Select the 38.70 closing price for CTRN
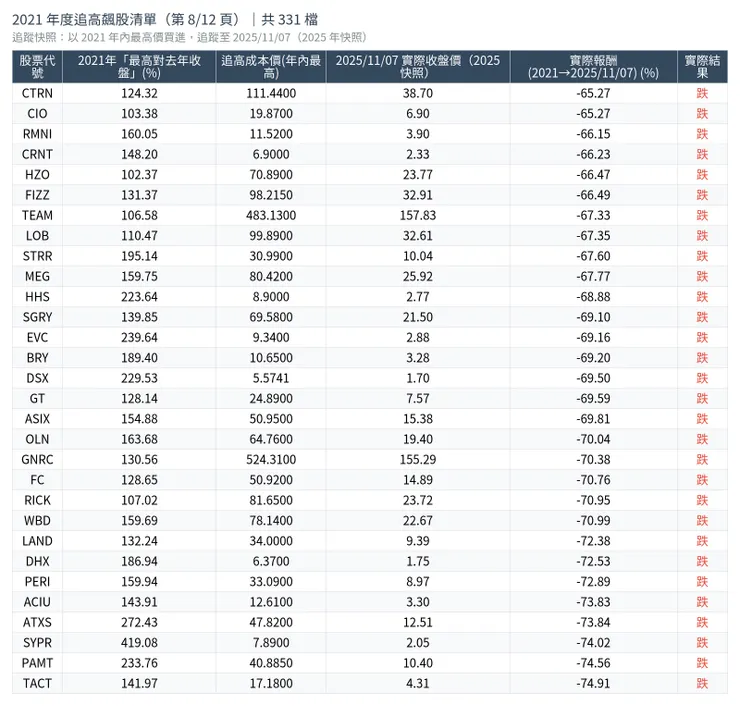 coord(418,93)
